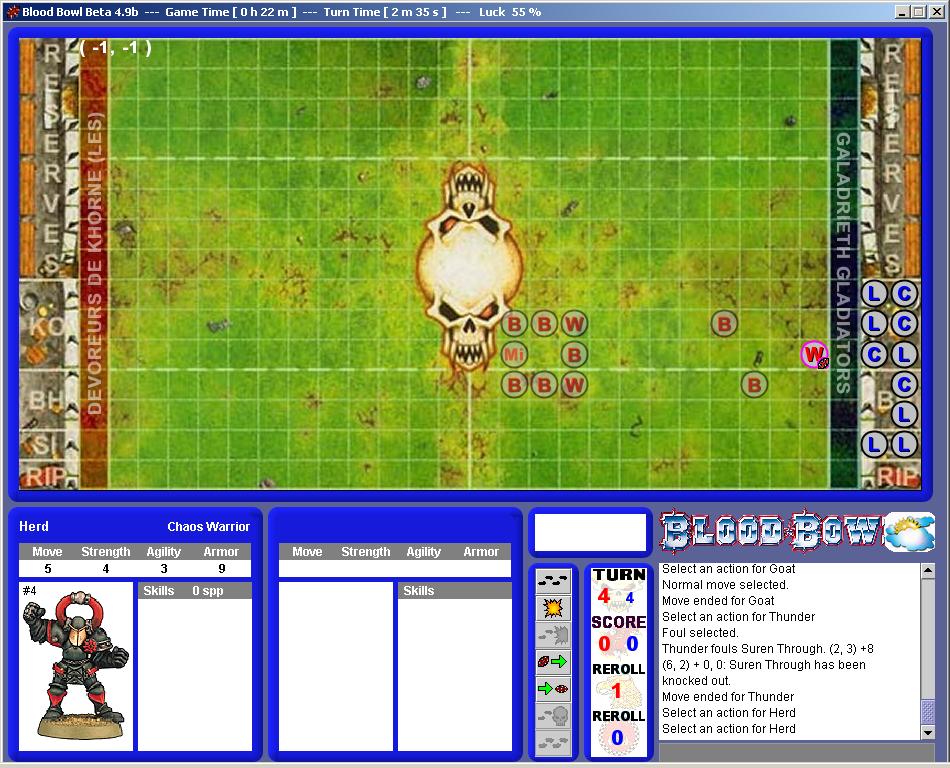Click Herd's Agility value 3

click(164, 569)
